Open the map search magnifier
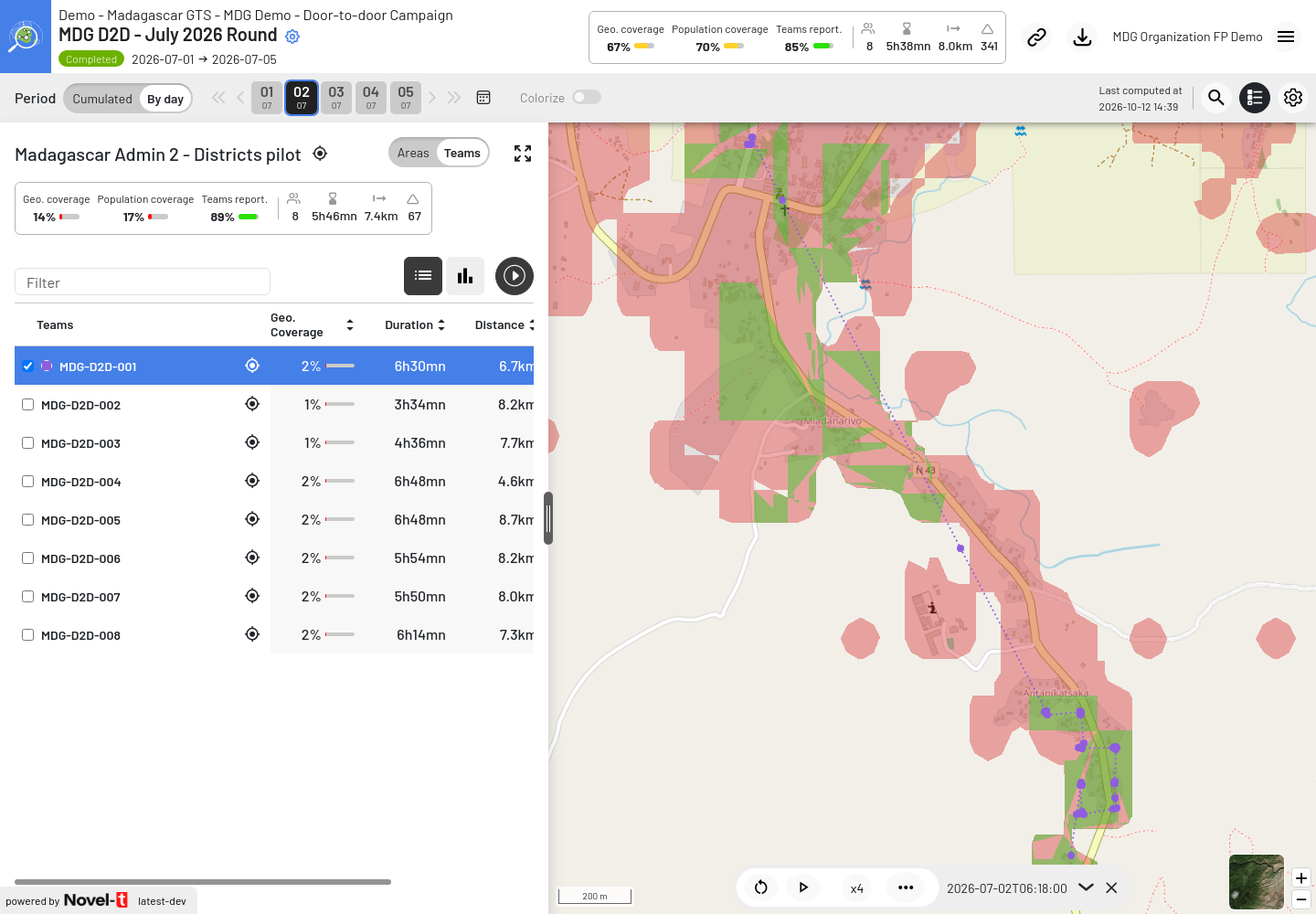1316x914 pixels. (x=1216, y=98)
